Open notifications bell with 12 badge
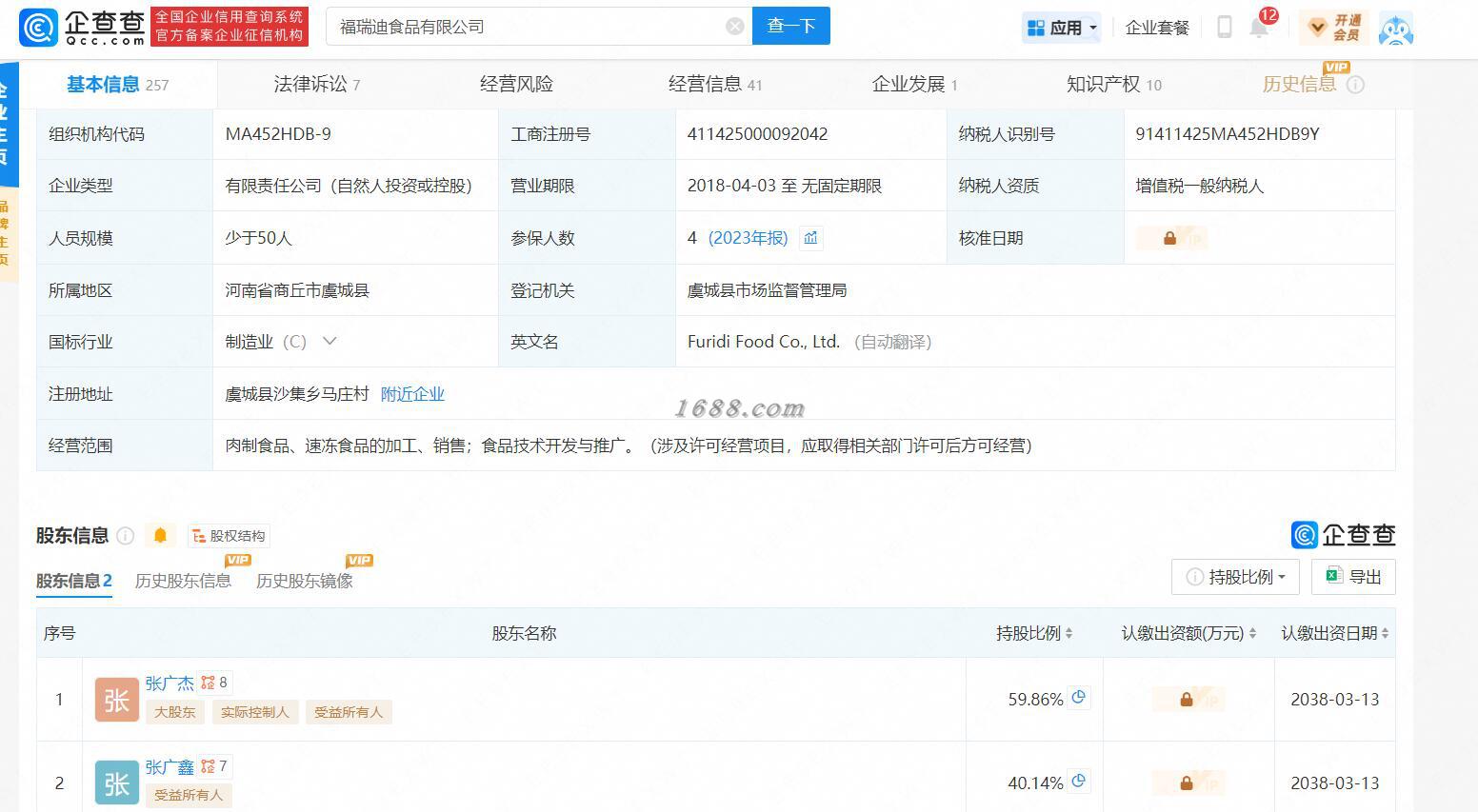The height and width of the screenshot is (812, 1478). 1259,27
